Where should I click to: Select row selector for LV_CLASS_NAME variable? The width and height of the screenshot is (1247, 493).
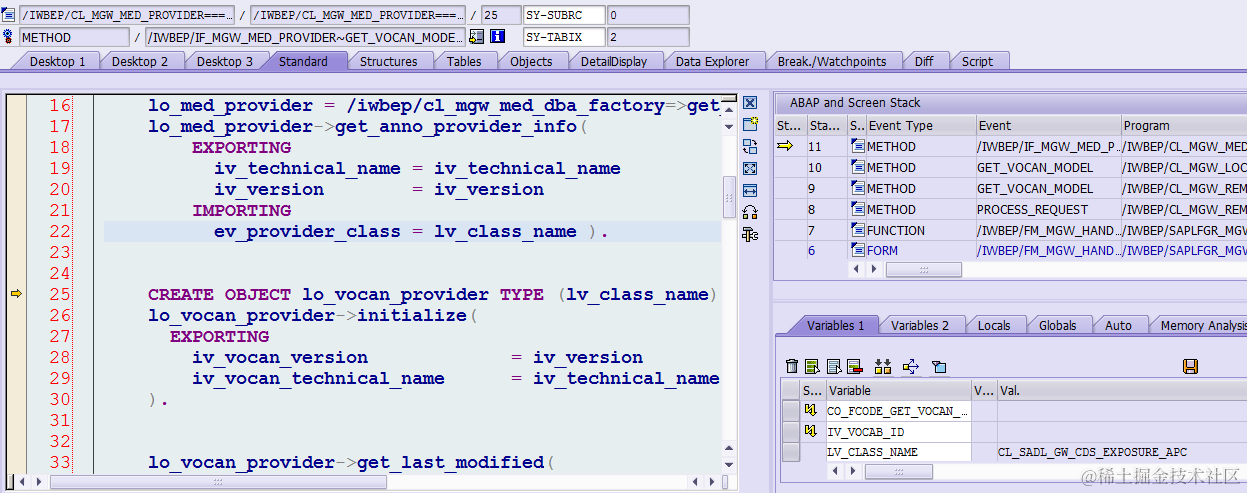click(790, 452)
